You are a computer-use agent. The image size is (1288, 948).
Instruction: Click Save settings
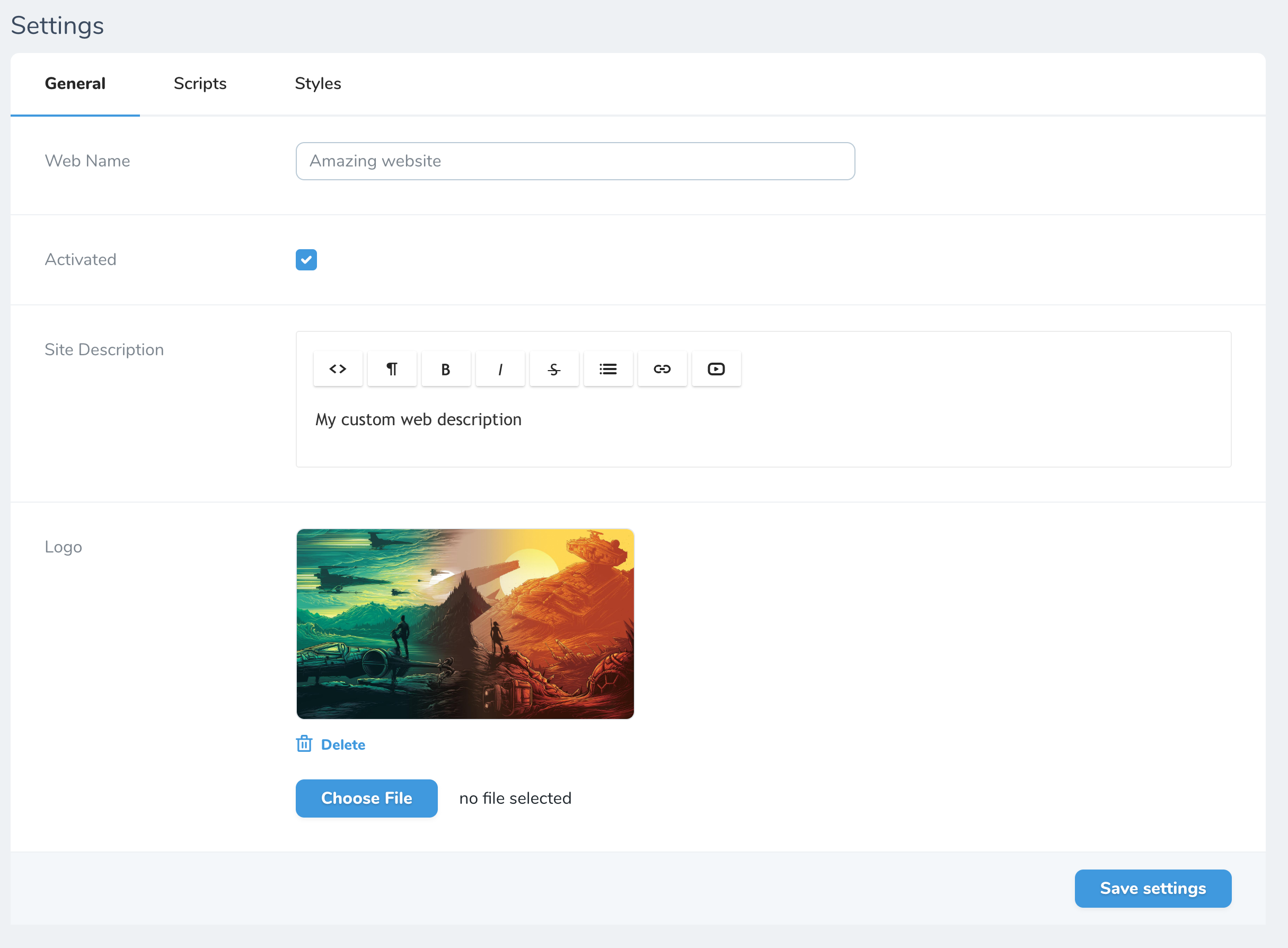(x=1152, y=888)
